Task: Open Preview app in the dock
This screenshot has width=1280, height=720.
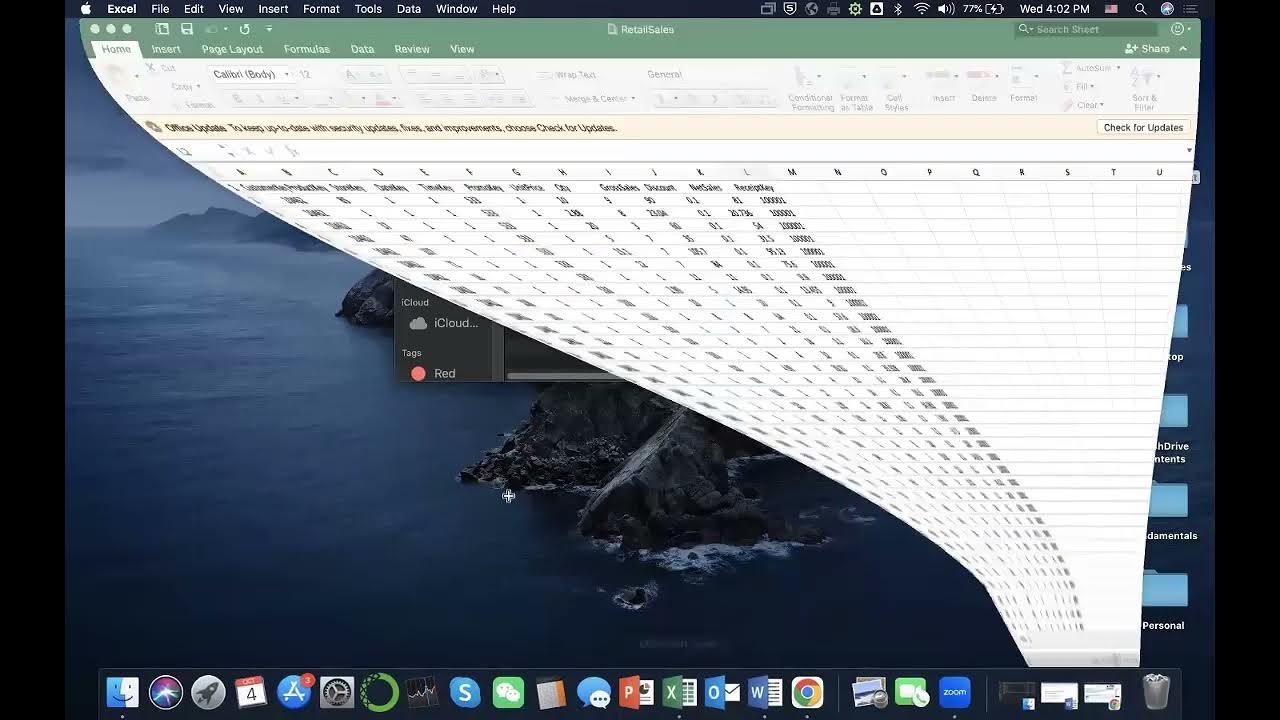Action: pos(869,692)
